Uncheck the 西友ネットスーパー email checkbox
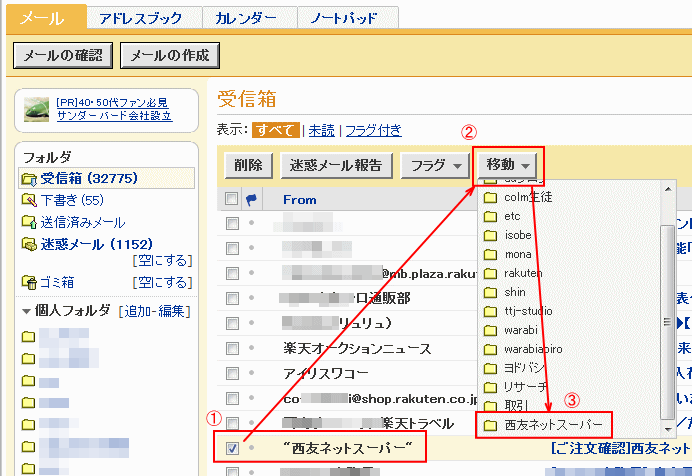692x476 pixels. 232,449
